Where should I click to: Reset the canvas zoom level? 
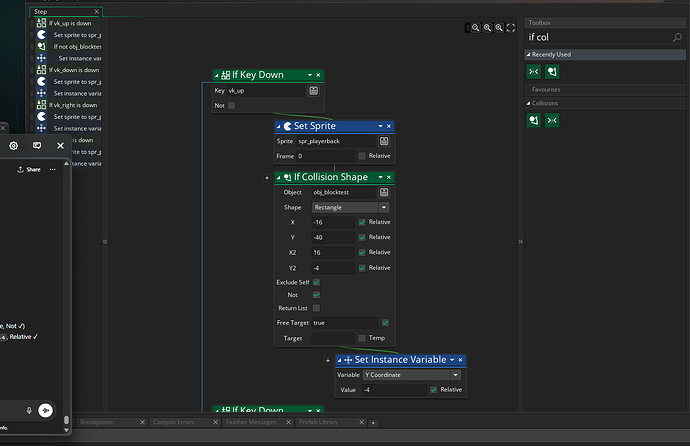tap(487, 28)
